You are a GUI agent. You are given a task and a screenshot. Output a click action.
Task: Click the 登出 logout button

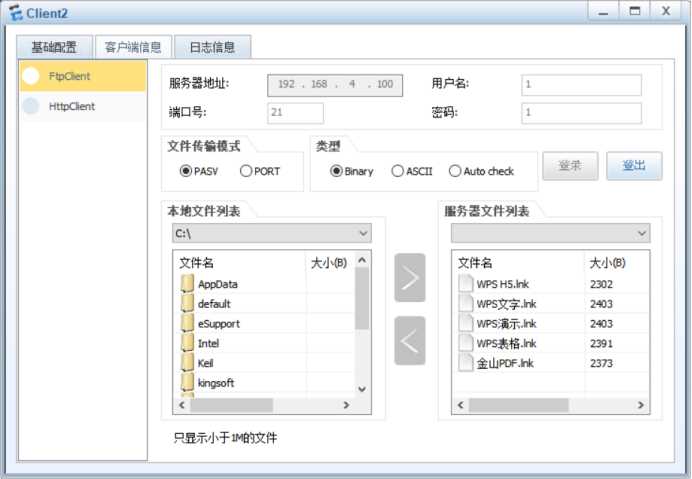point(634,166)
